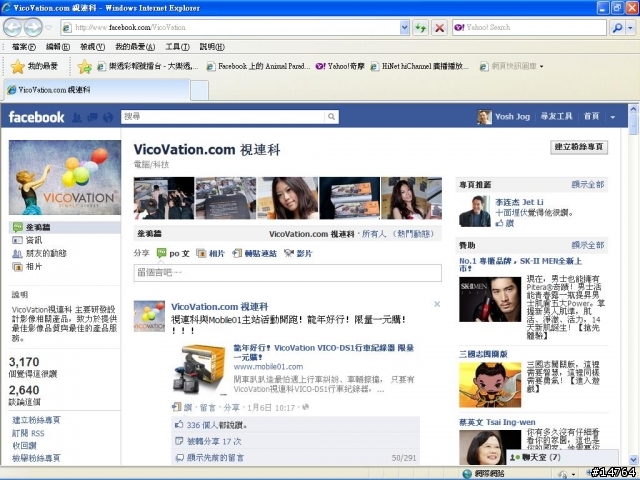The image size is (640, 480).
Task: Click 顯示全部 next to 贊助
Action: point(588,245)
